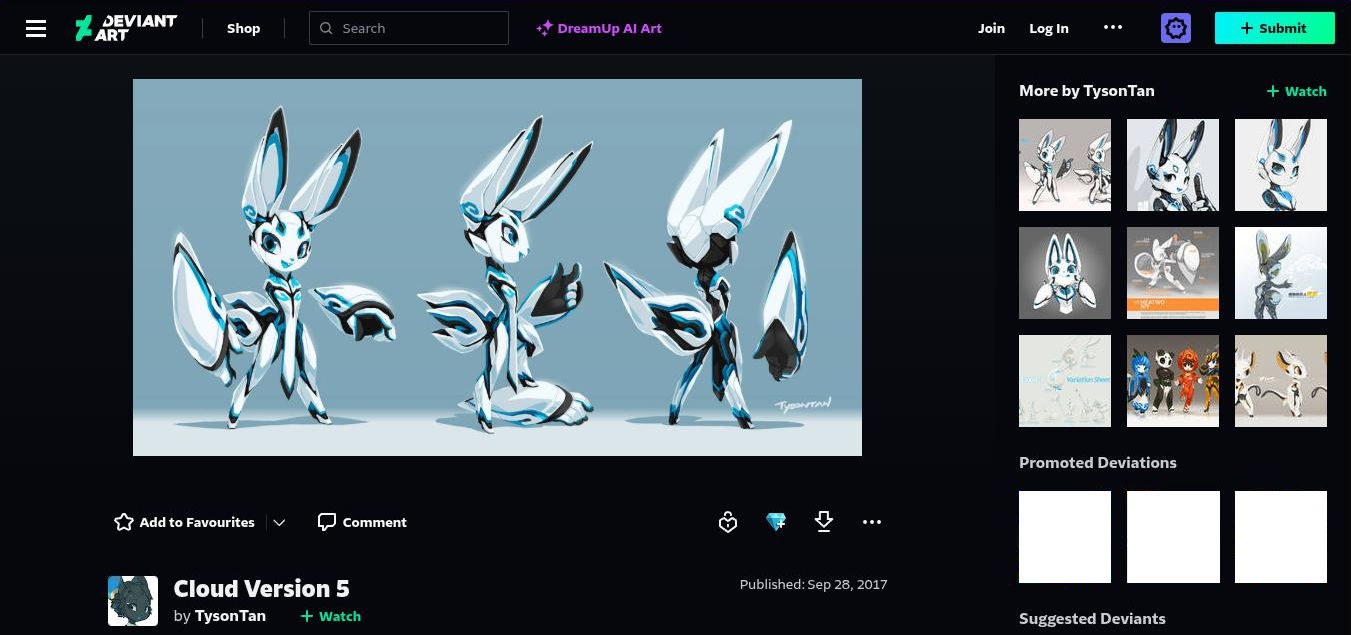The width and height of the screenshot is (1351, 635).
Task: Click the green Submit button
Action: pos(1274,28)
